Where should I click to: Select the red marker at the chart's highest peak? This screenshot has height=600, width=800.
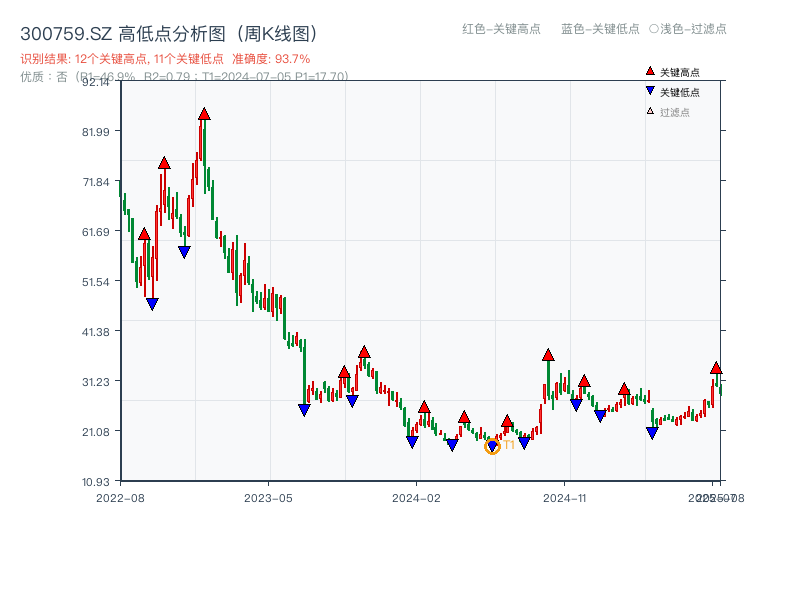204,115
